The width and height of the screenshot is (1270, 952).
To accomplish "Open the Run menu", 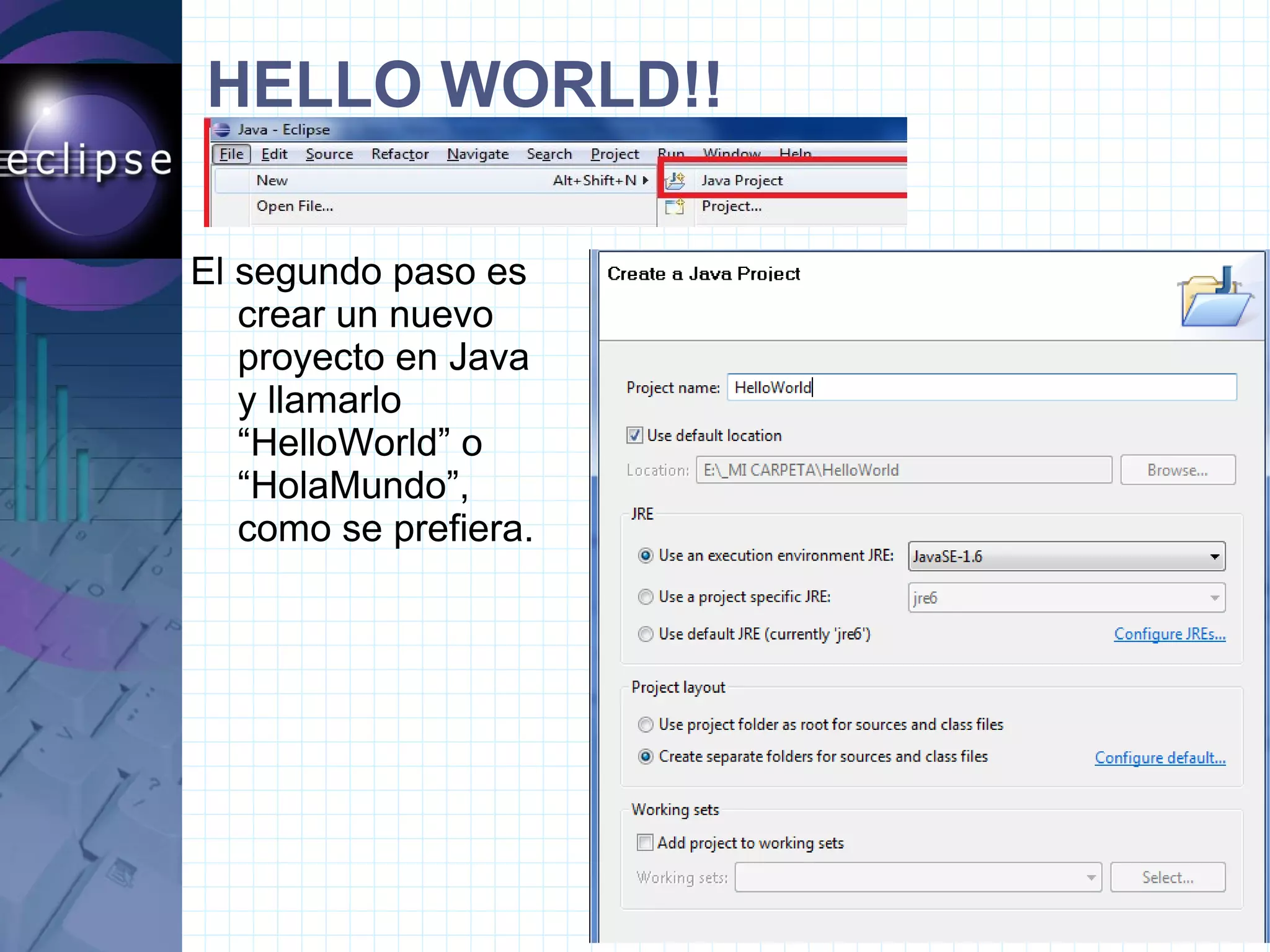I will click(x=671, y=153).
